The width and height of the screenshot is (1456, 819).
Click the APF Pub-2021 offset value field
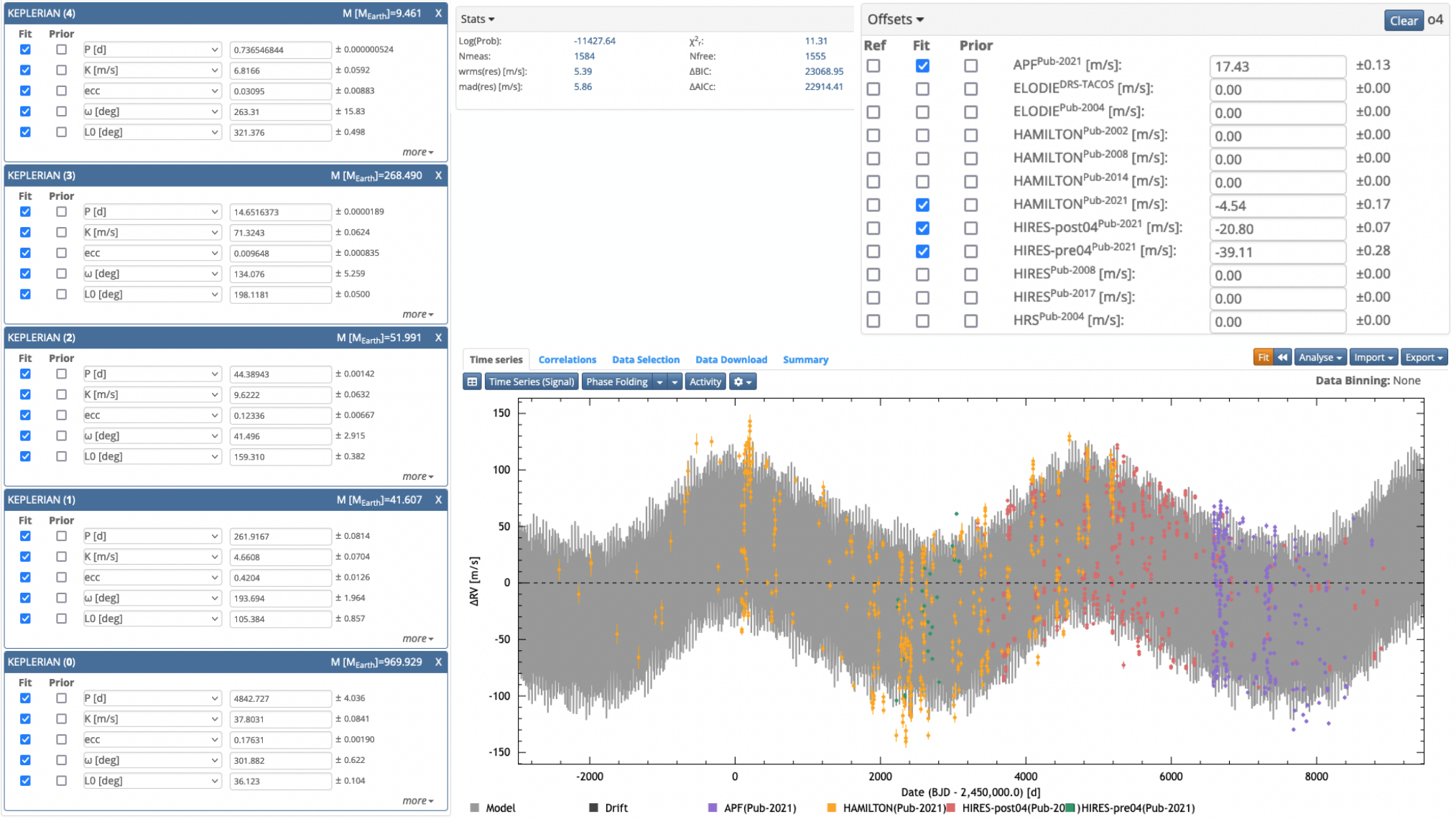click(x=1277, y=67)
